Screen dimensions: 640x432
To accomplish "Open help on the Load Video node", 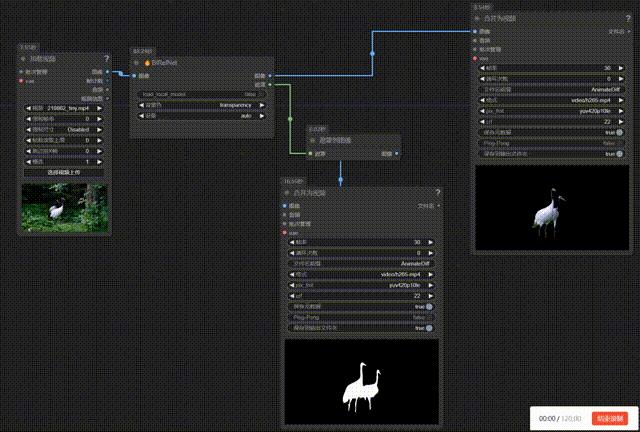I will 107,59.
